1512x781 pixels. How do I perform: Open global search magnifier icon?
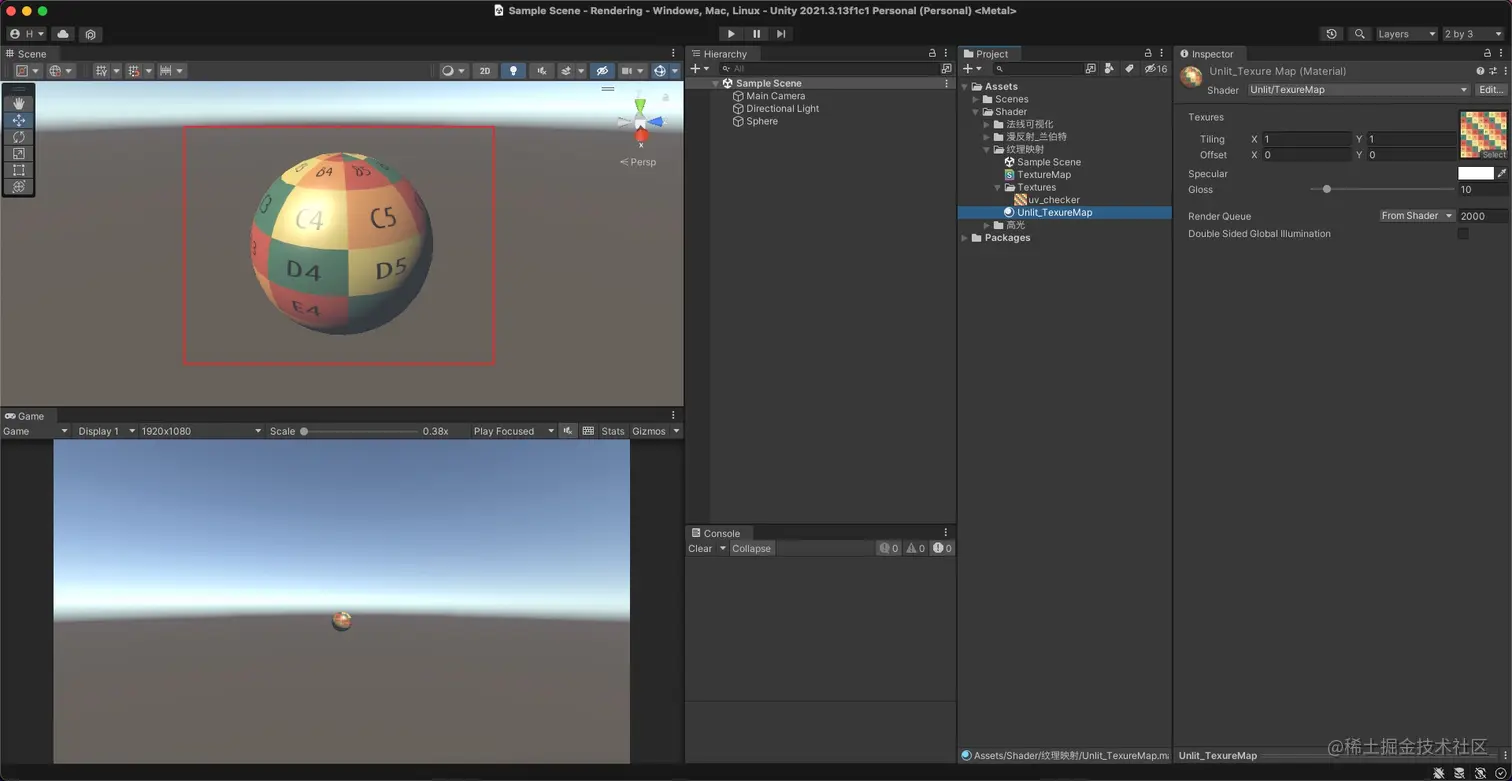click(x=1359, y=34)
